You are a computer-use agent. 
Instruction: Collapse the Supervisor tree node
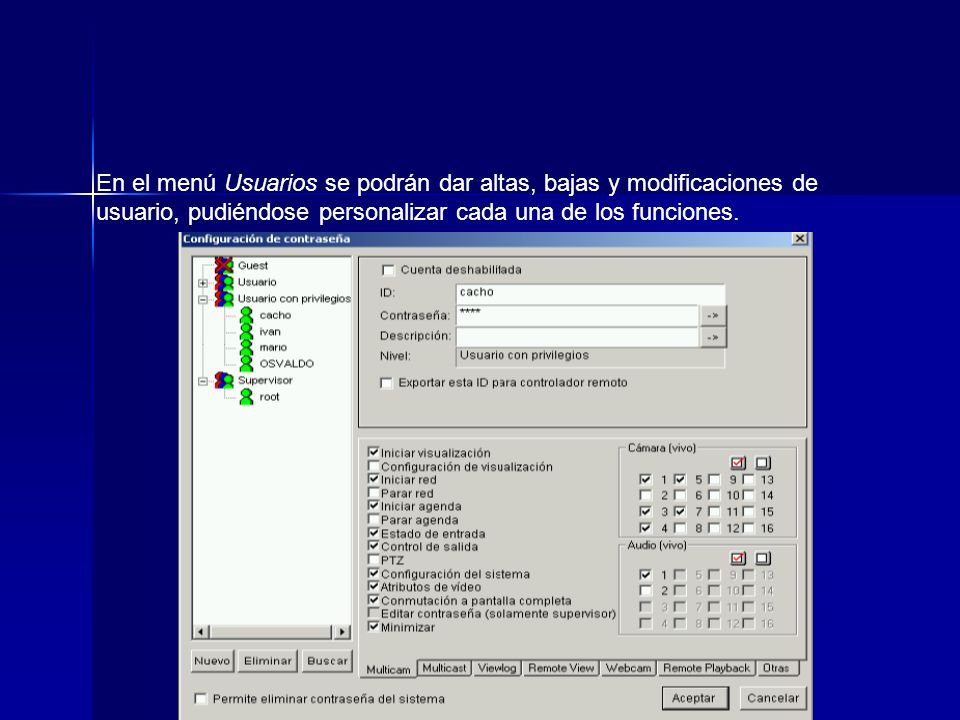[203, 381]
